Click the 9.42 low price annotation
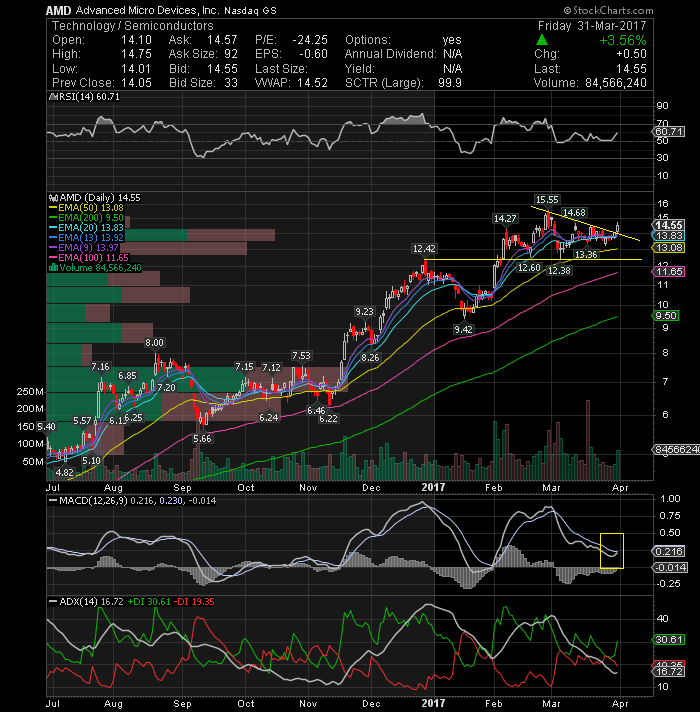This screenshot has width=700, height=712. click(x=463, y=330)
